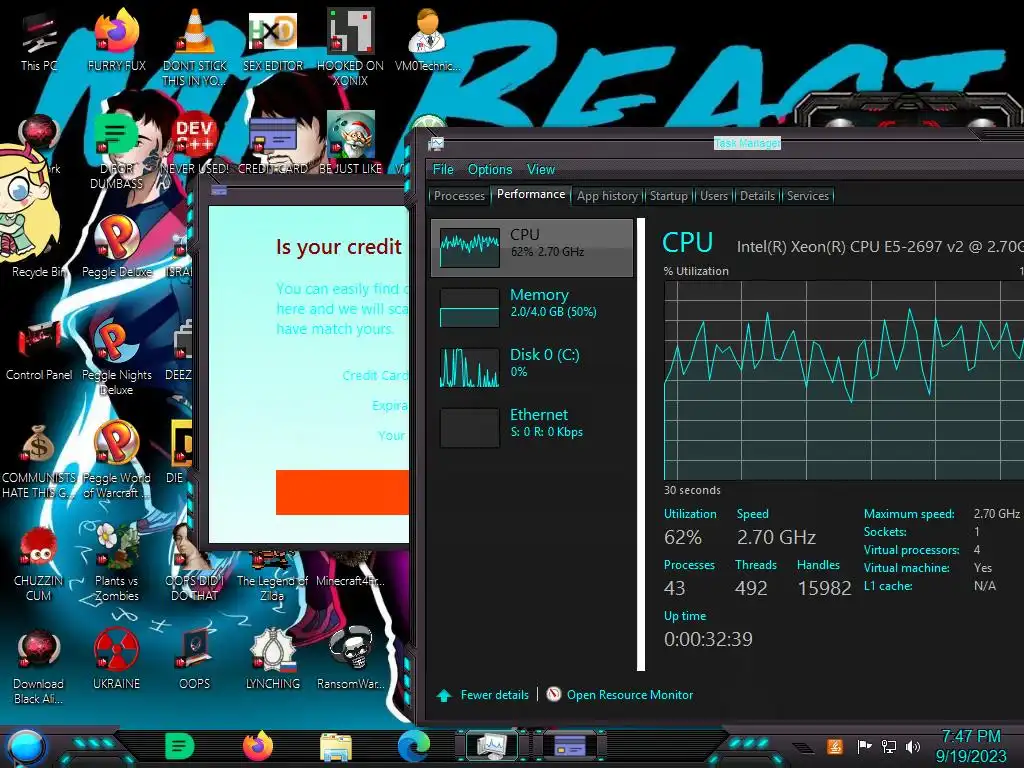This screenshot has width=1024, height=768.
Task: Switch to Task Manager taskbar button
Action: tap(492, 746)
